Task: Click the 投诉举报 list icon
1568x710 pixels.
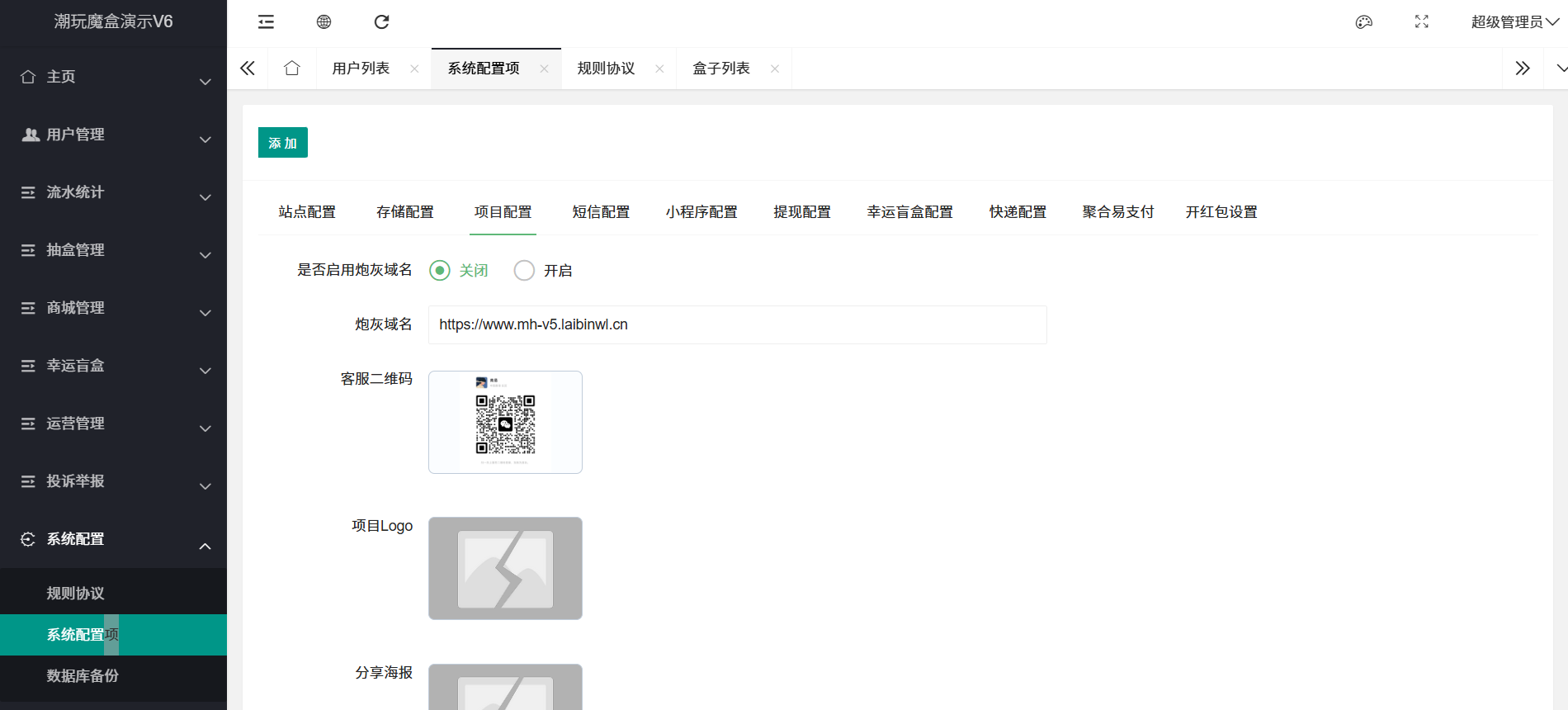Action: (28, 481)
